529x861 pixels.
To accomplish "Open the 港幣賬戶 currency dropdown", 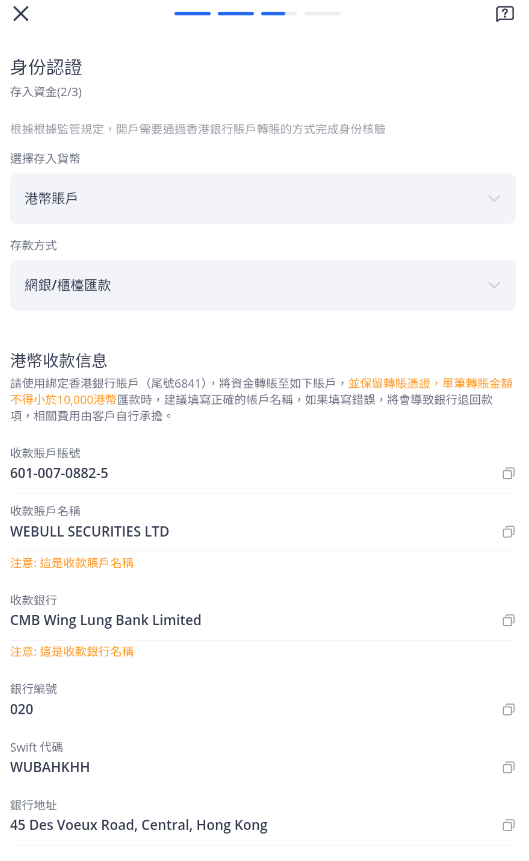I will tap(263, 198).
